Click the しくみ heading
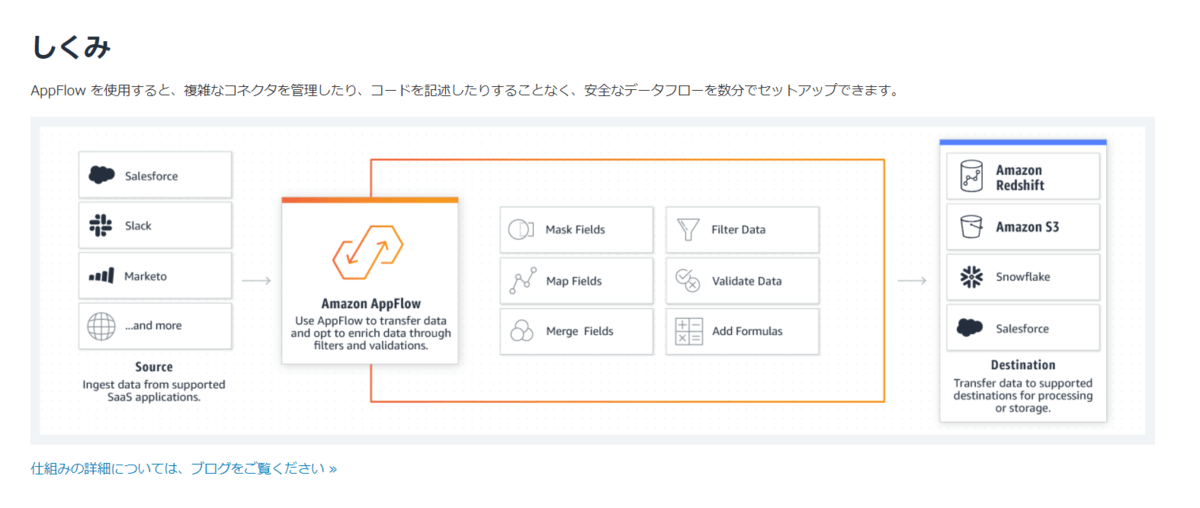Screen dimensions: 1200x508 [x=71, y=46]
